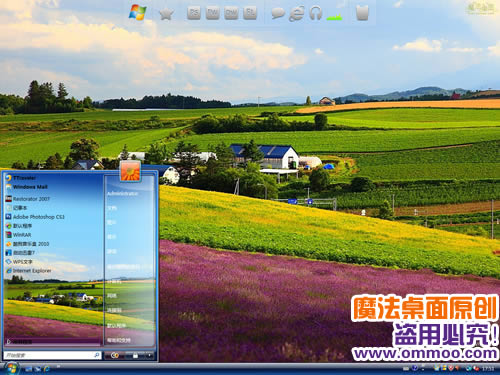Launch Photoshop via the Ps dock icon
500x375 pixels.
click(x=194, y=13)
